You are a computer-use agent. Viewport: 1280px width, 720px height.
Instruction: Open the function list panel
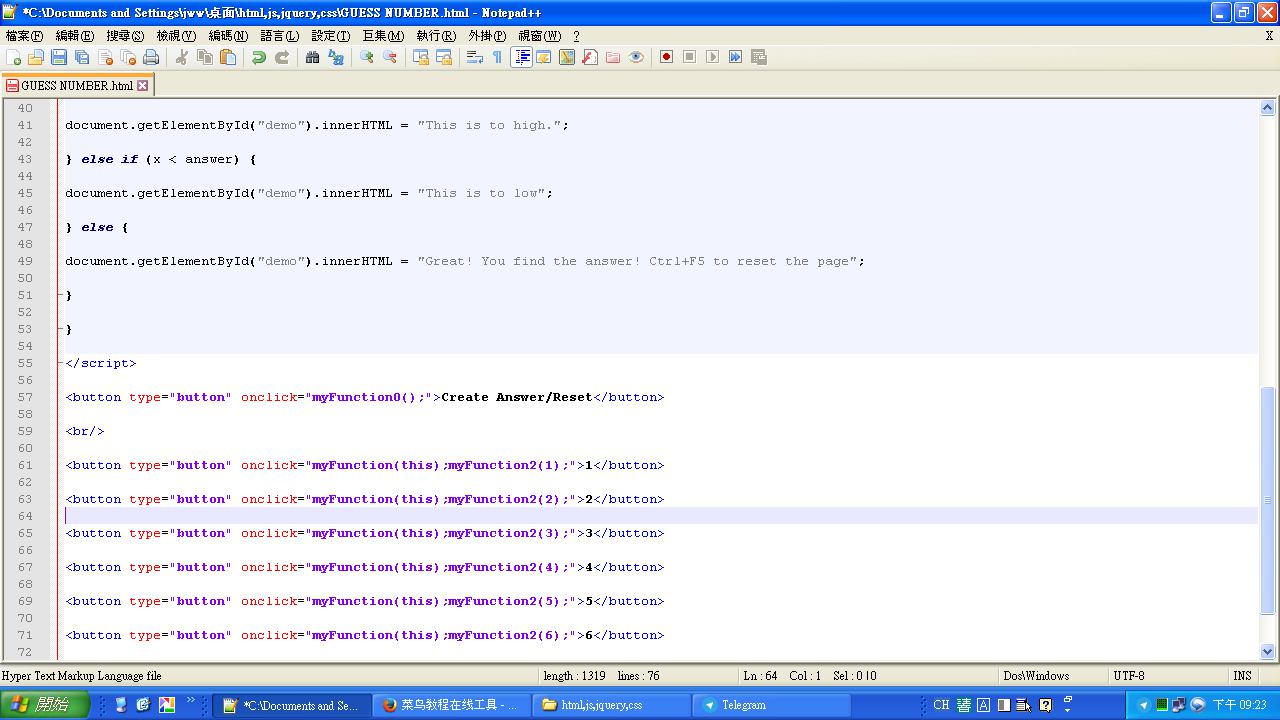point(590,57)
